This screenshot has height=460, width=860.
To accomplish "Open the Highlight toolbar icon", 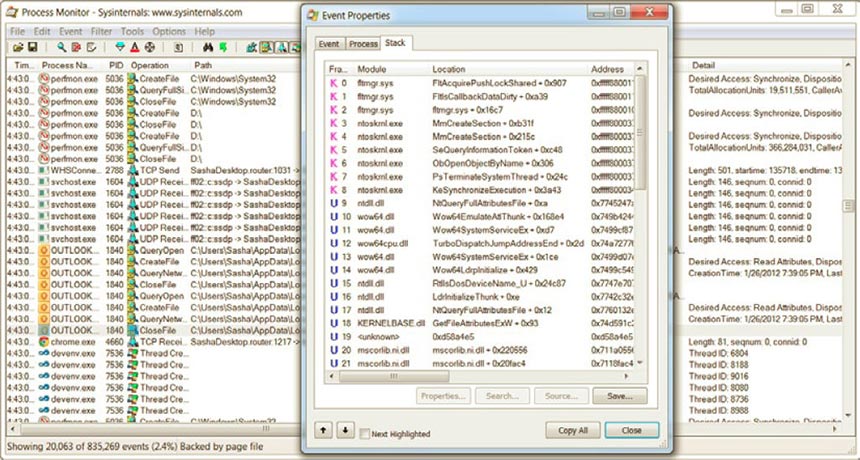I will [x=134, y=48].
